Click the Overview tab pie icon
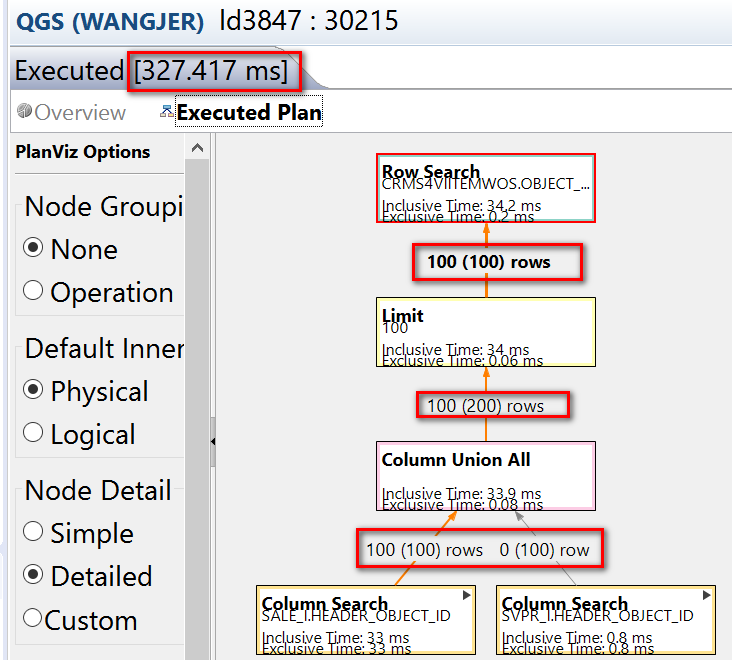732x660 pixels. coord(24,111)
